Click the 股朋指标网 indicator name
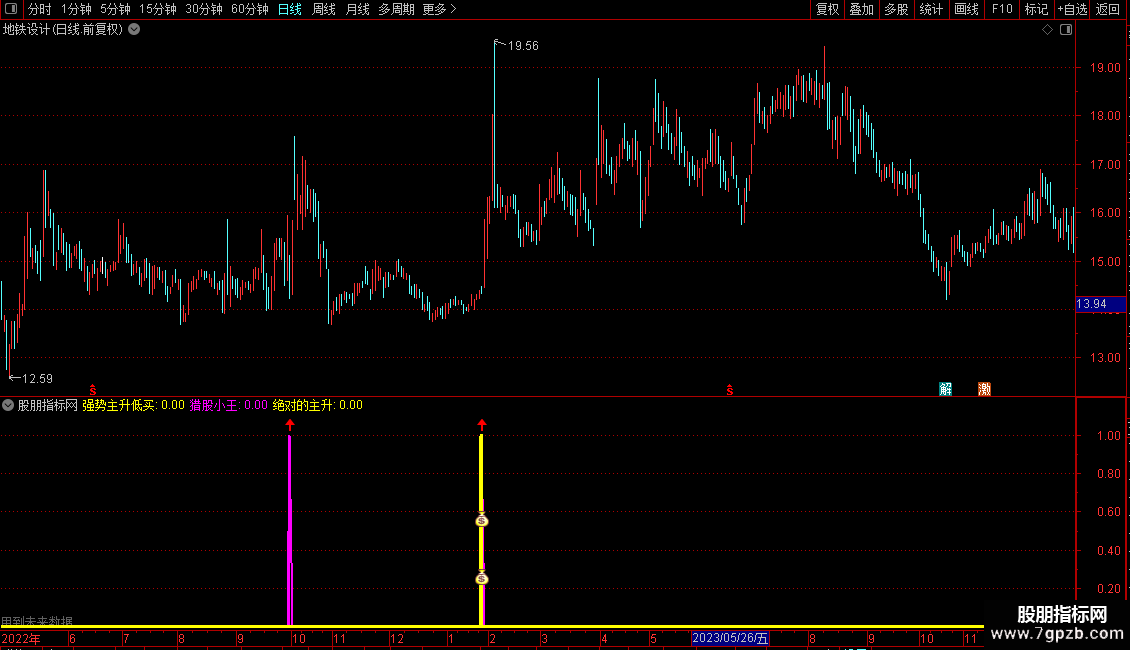The image size is (1130, 650). click(x=48, y=406)
